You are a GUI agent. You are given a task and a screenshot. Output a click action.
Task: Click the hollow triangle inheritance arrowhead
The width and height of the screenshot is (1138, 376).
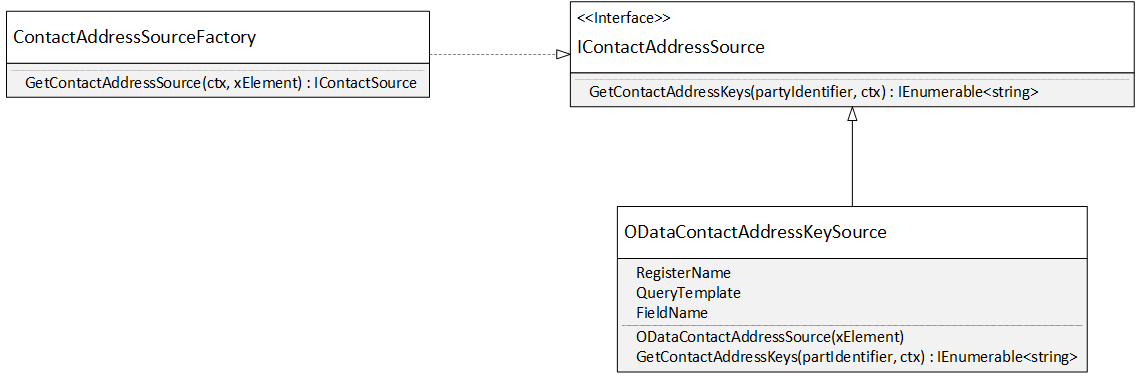(x=852, y=113)
